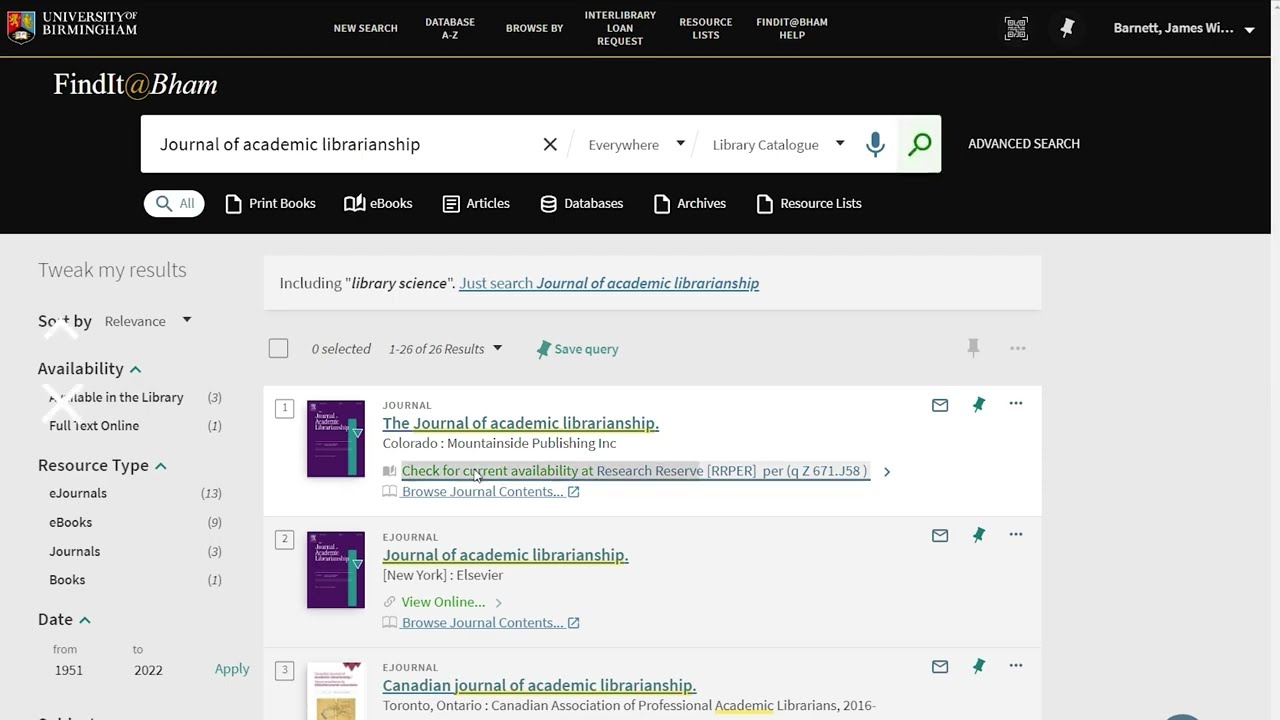Open Interlibrary Loan Request
Viewport: 1280px width, 720px height.
click(x=620, y=28)
